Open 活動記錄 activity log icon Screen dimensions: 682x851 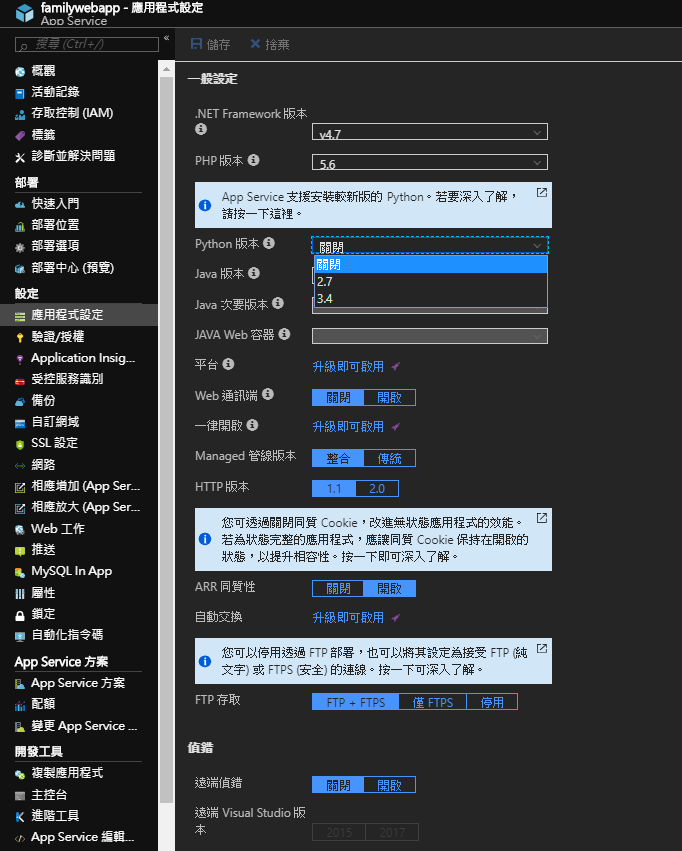pyautogui.click(x=20, y=93)
